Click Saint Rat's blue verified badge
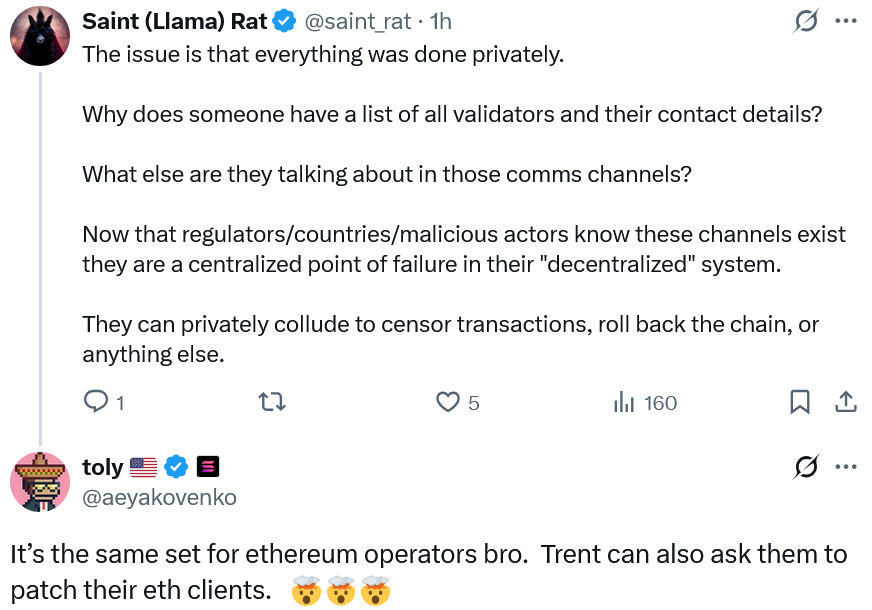 285,22
